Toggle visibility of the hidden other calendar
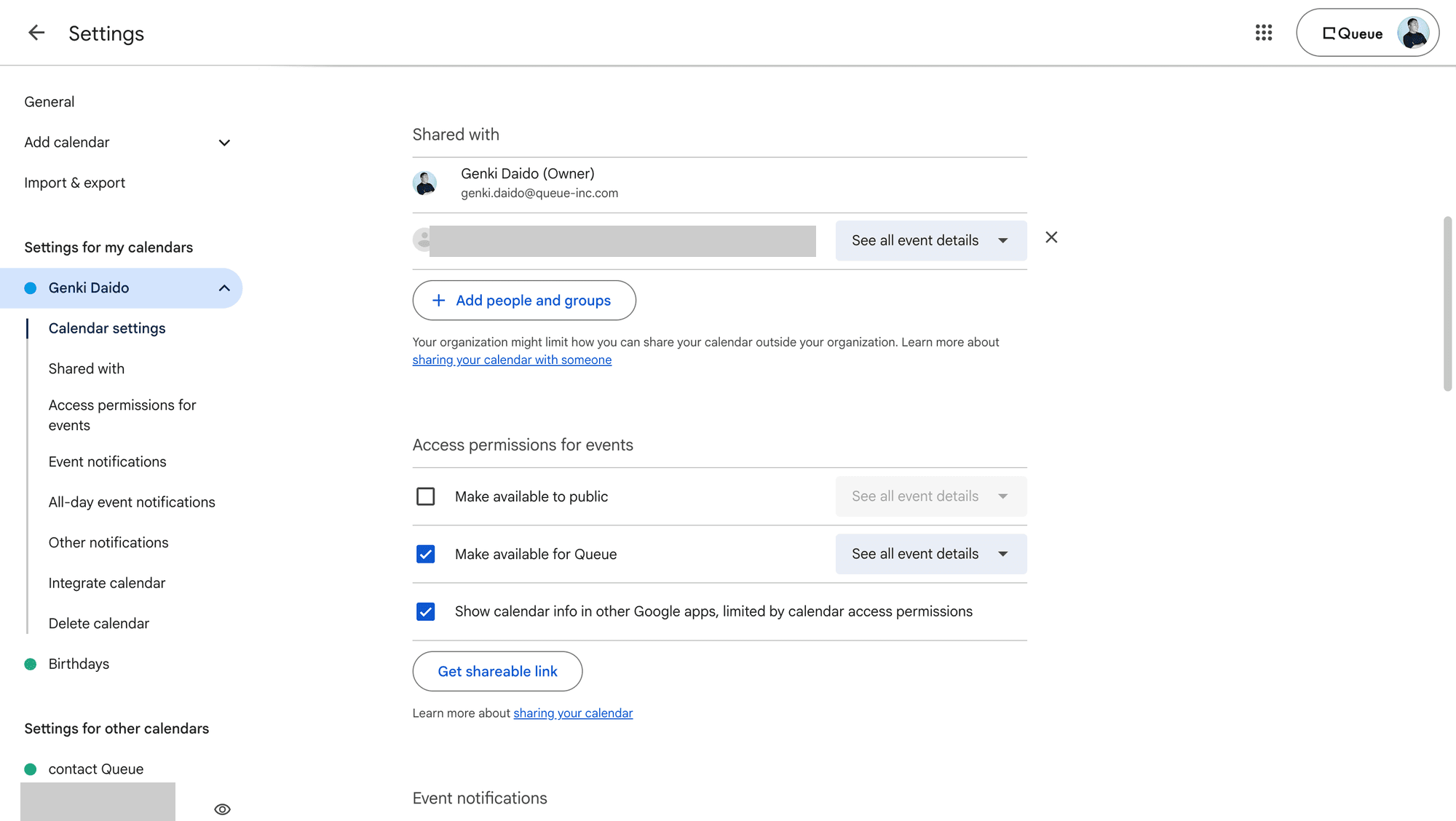Image resolution: width=1456 pixels, height=821 pixels. (222, 809)
